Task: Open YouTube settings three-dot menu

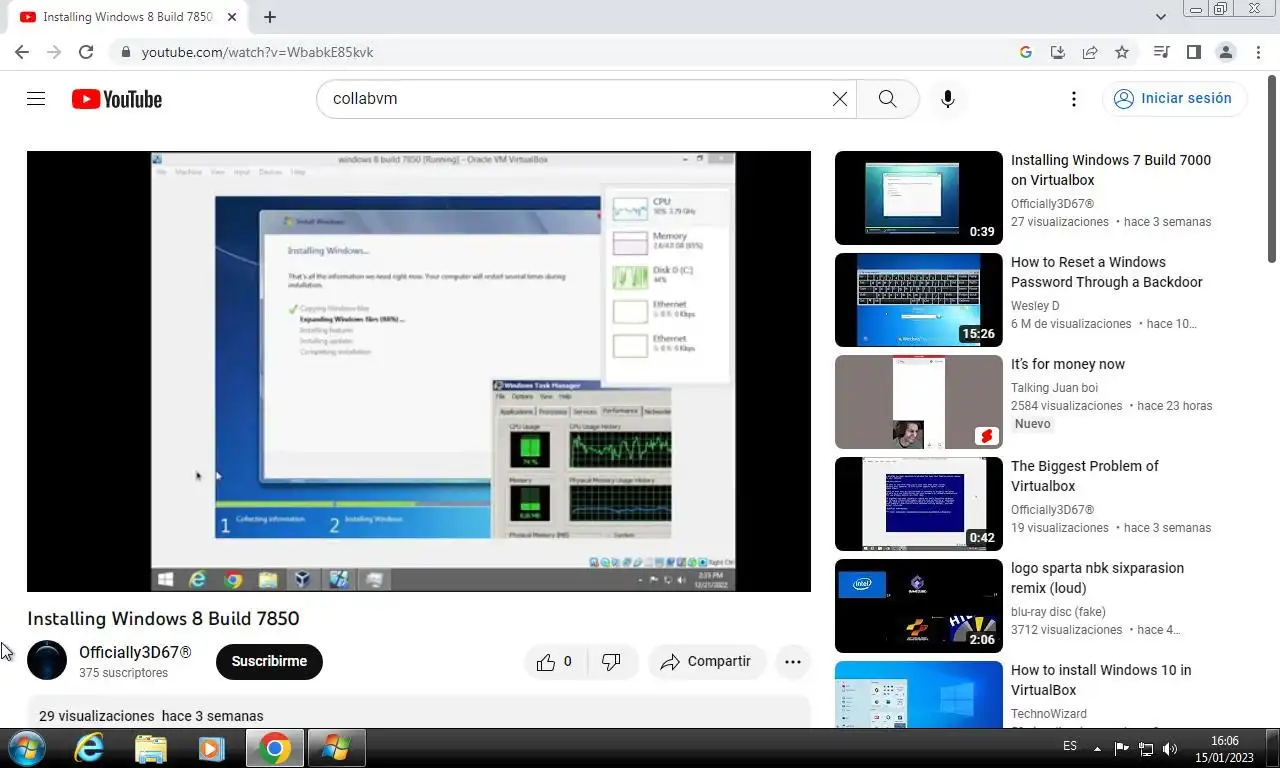Action: click(1074, 99)
